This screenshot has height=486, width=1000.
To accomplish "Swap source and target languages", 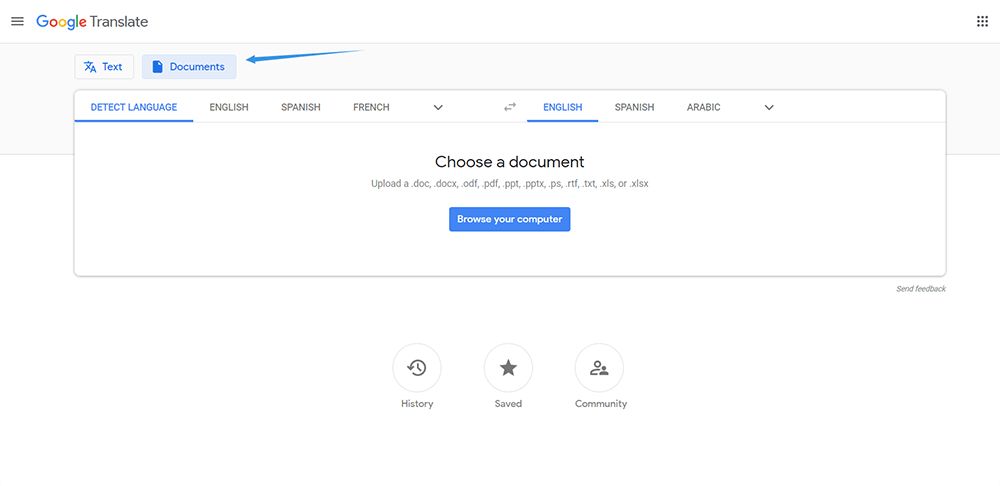I will (510, 107).
